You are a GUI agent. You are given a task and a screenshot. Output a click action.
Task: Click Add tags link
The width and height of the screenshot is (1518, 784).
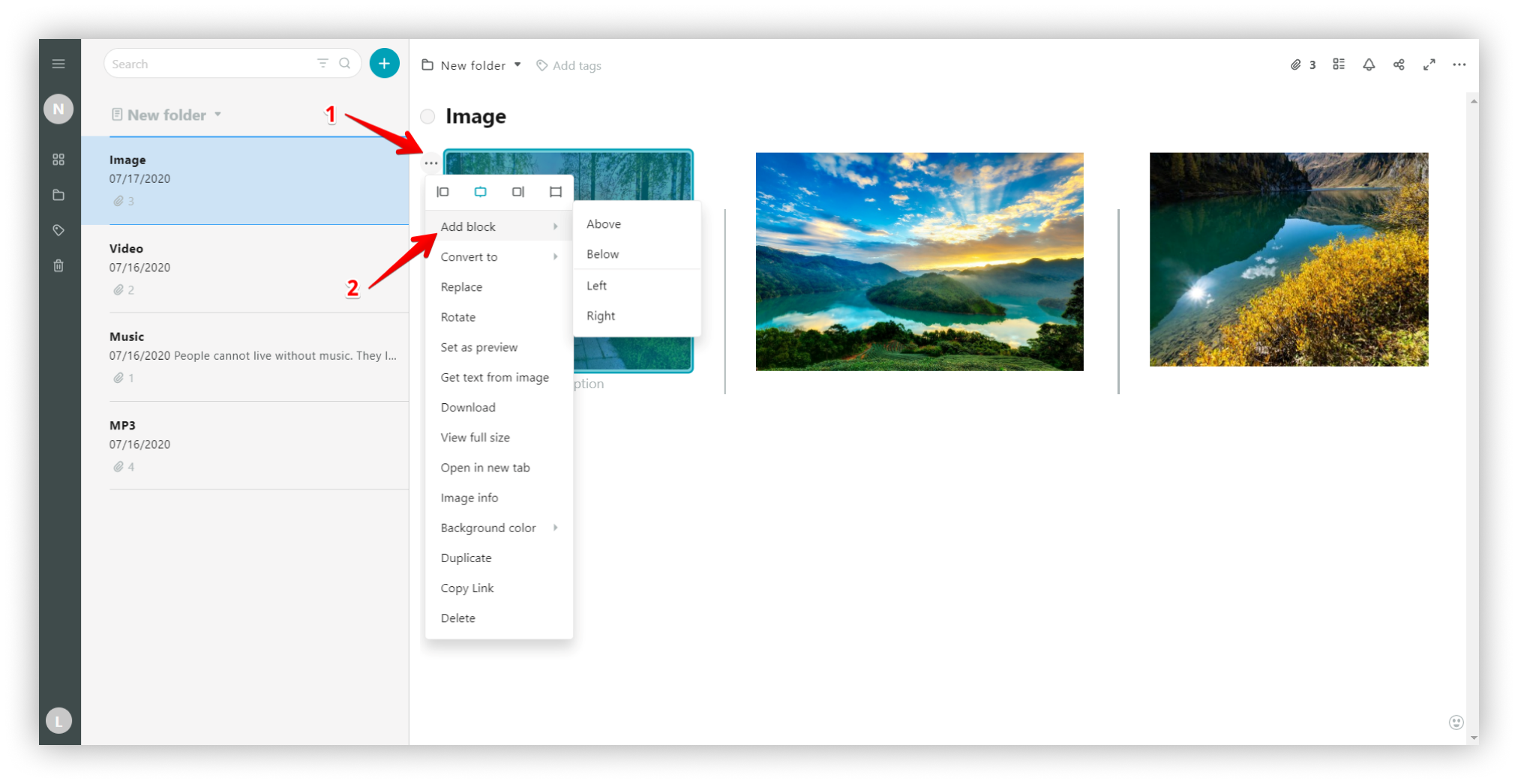[x=577, y=65]
